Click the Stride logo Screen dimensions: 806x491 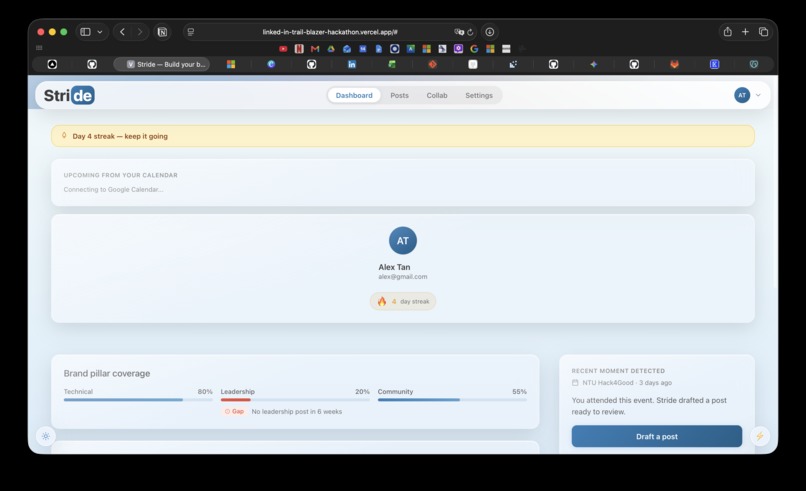click(69, 95)
